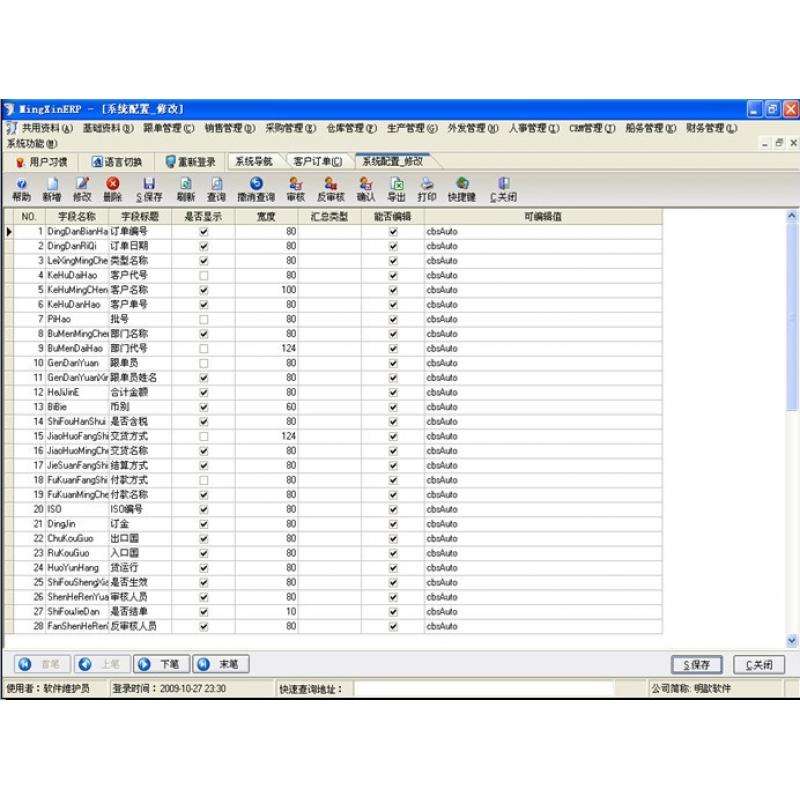Click the 可编辑值 column header
800x800 pixels.
(x=543, y=216)
